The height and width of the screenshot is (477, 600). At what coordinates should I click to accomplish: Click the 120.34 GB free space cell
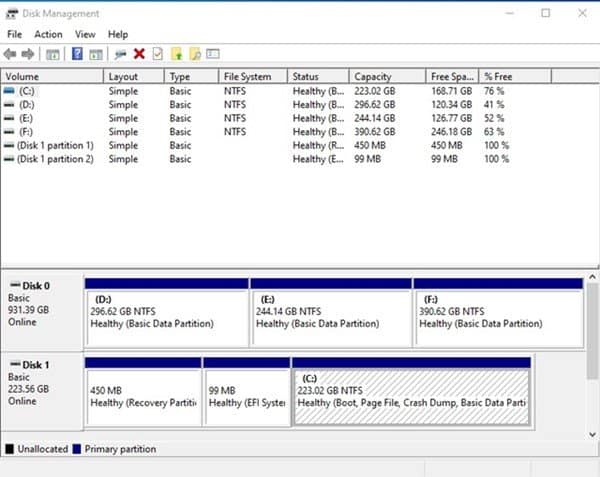coord(452,104)
